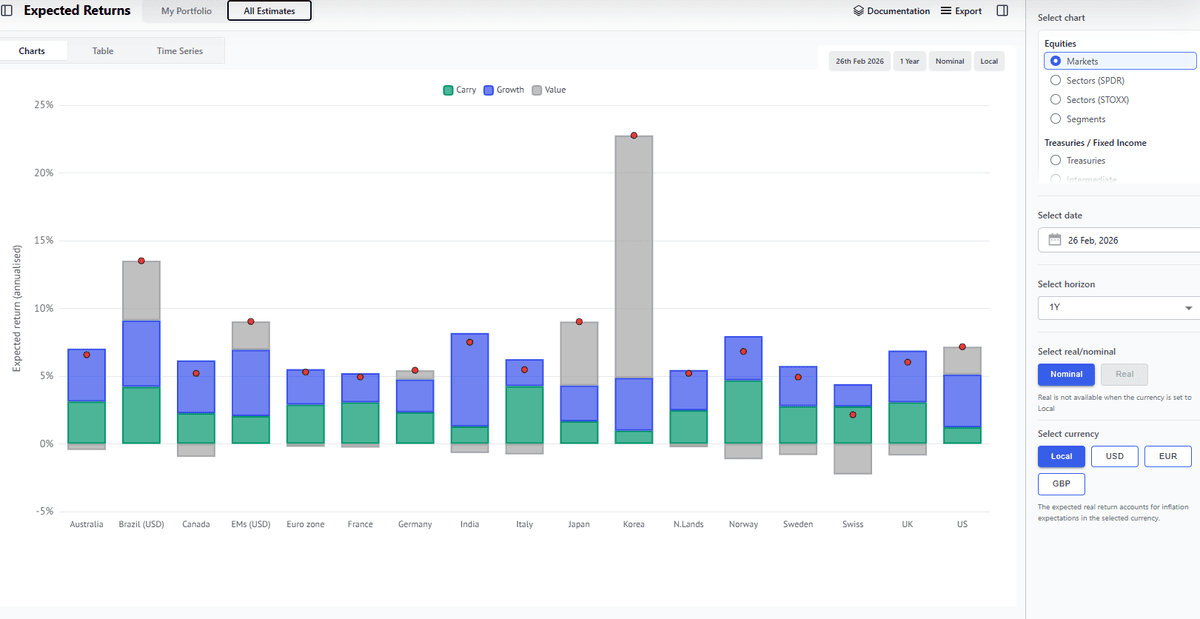This screenshot has width=1200, height=619.
Task: Switch returns to Real mode
Action: click(1124, 374)
